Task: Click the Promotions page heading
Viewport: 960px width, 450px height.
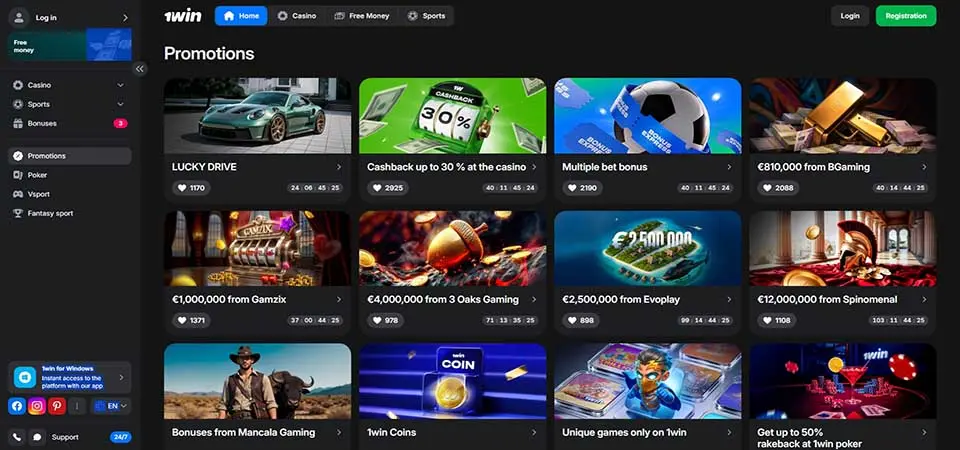Action: point(209,53)
